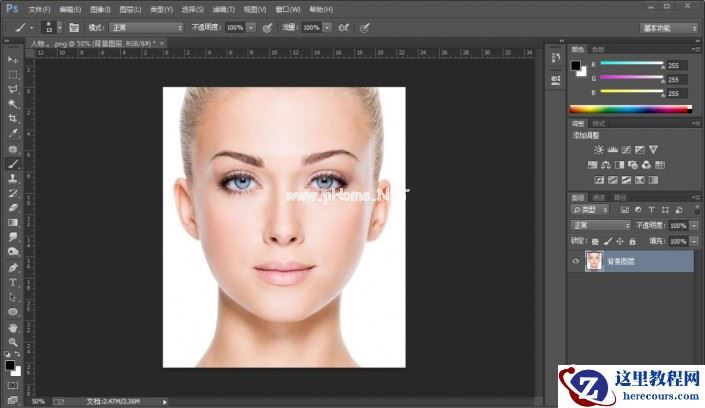
Task: Pick the Eyedropper tool
Action: click(13, 133)
